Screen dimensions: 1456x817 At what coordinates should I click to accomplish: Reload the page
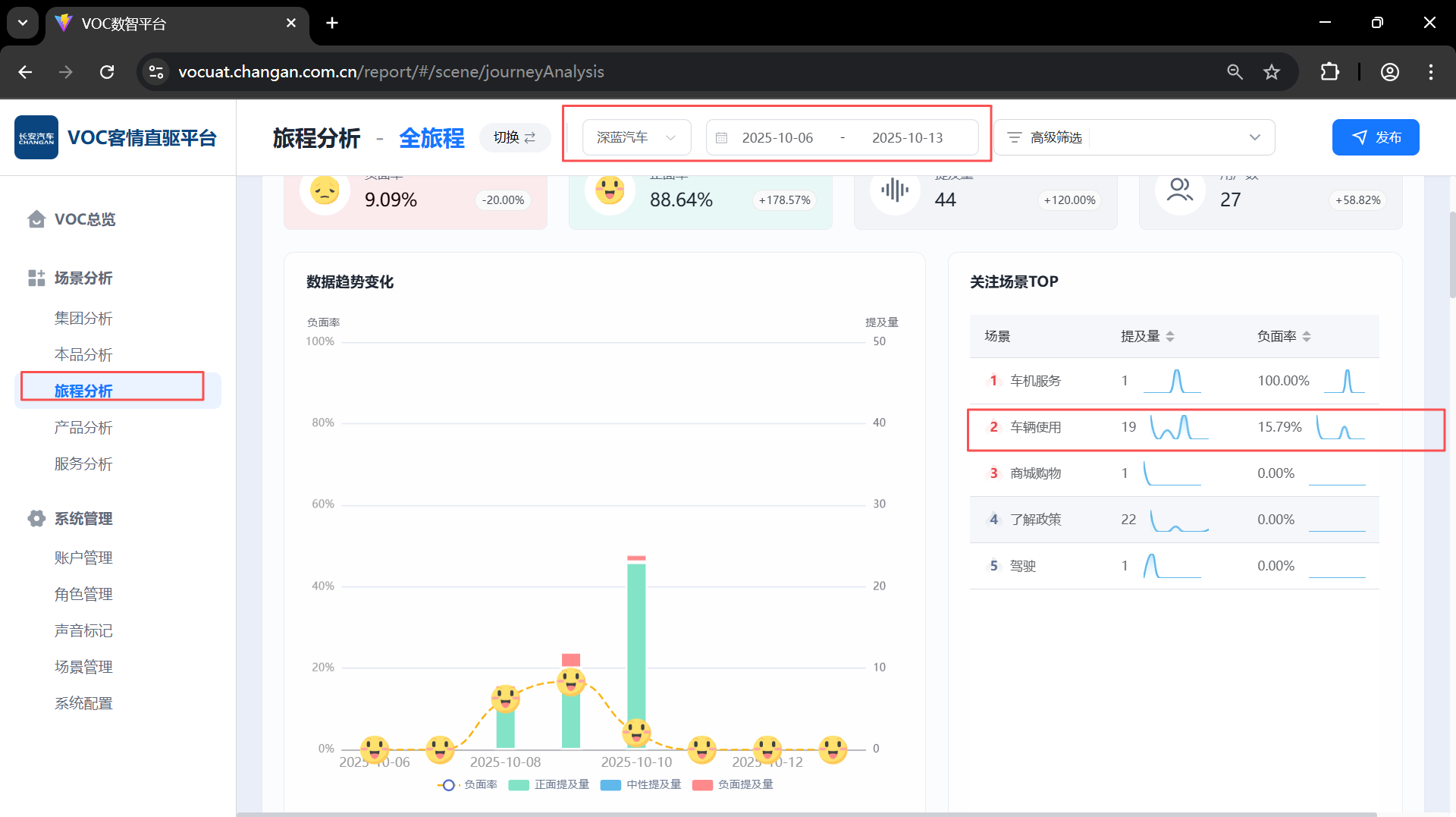click(x=107, y=72)
